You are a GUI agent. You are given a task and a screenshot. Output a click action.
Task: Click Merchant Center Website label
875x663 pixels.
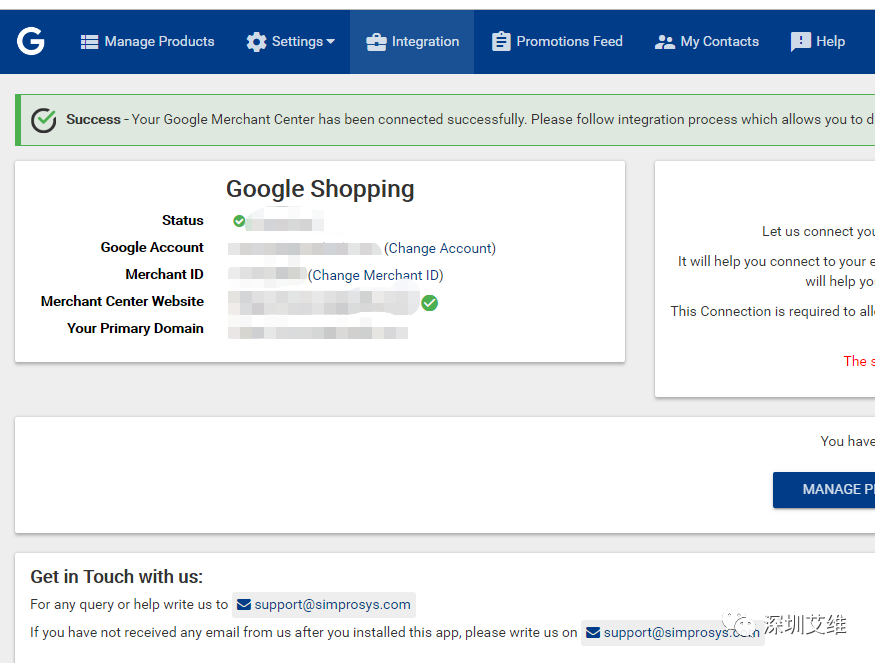click(122, 301)
